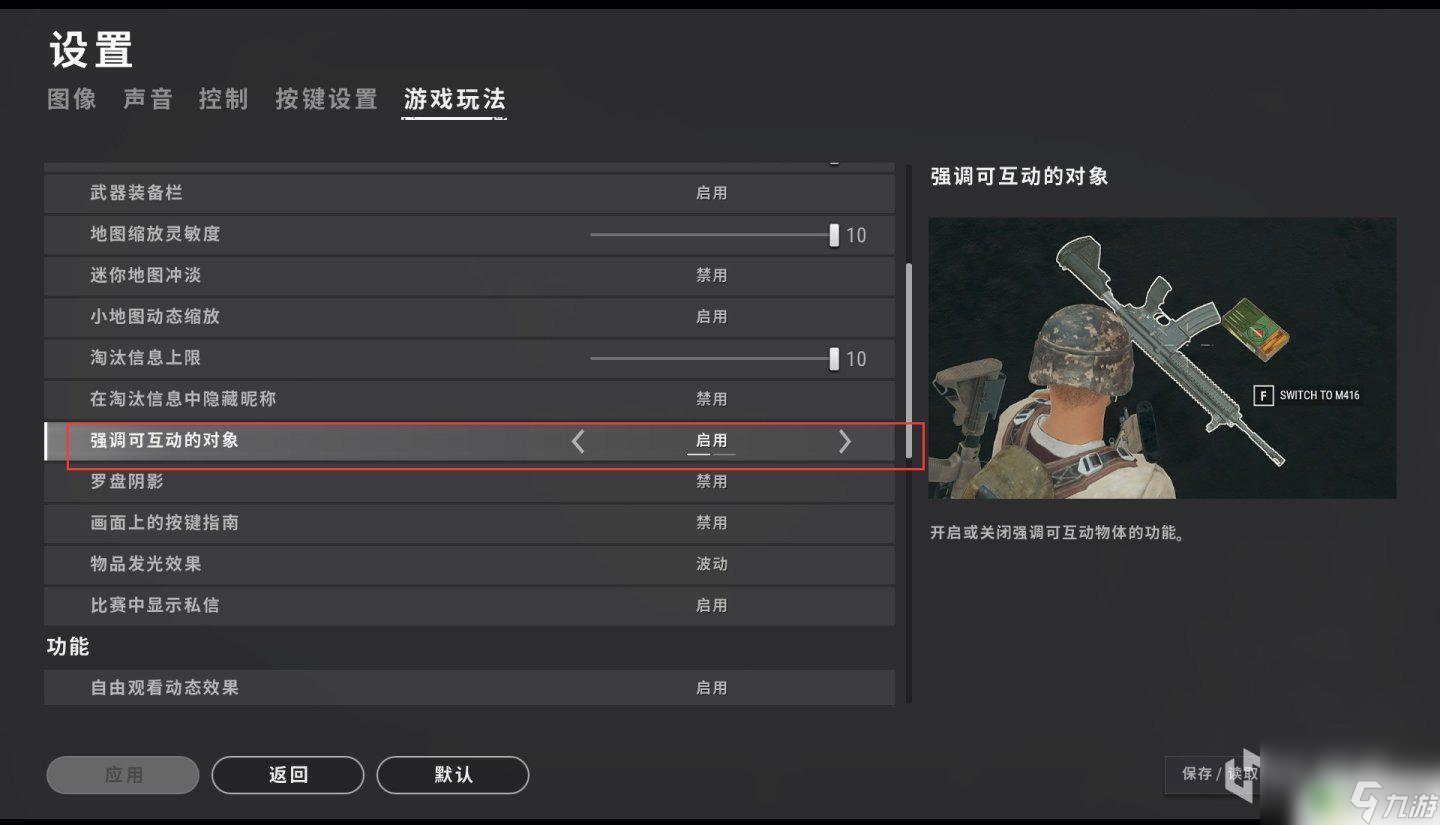Select the 游戏玩法 tab
The height and width of the screenshot is (825, 1440).
tap(454, 99)
